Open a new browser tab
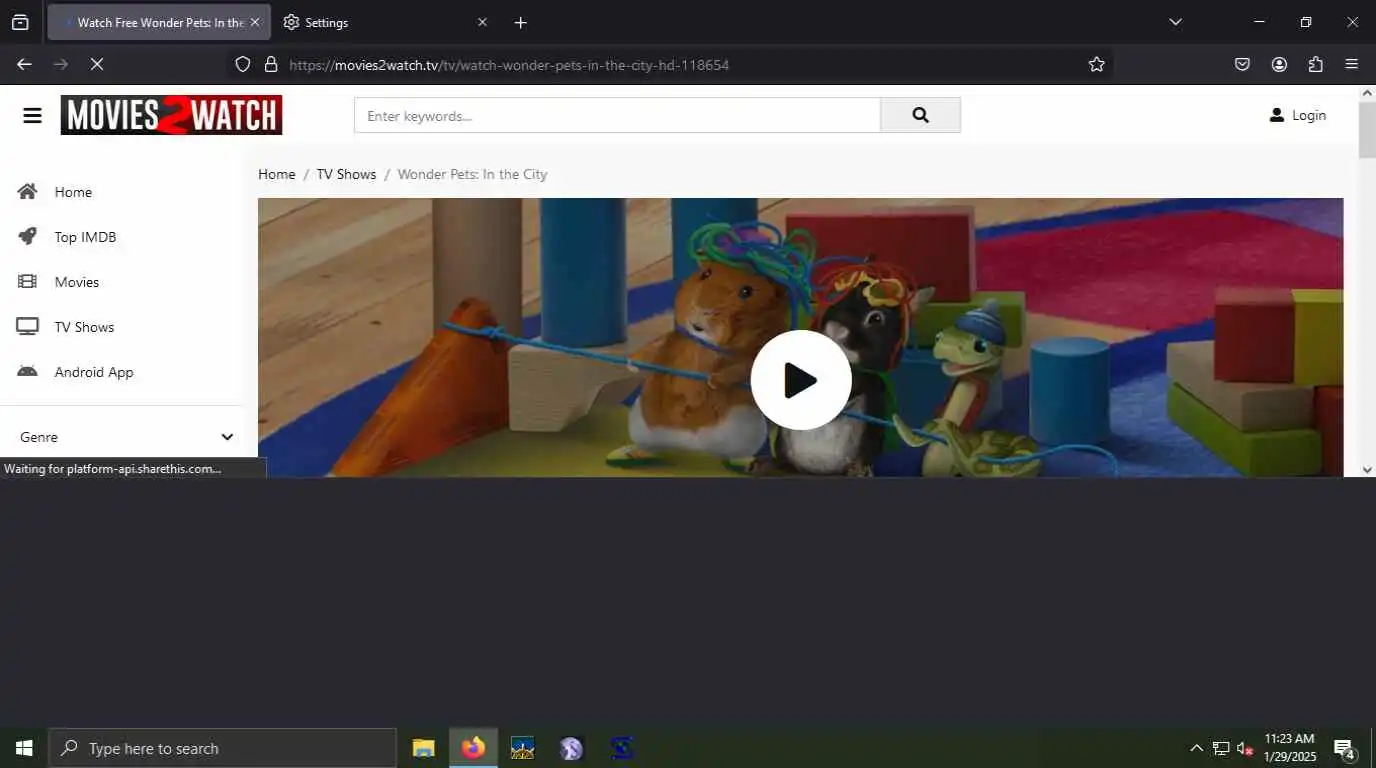 [x=520, y=22]
